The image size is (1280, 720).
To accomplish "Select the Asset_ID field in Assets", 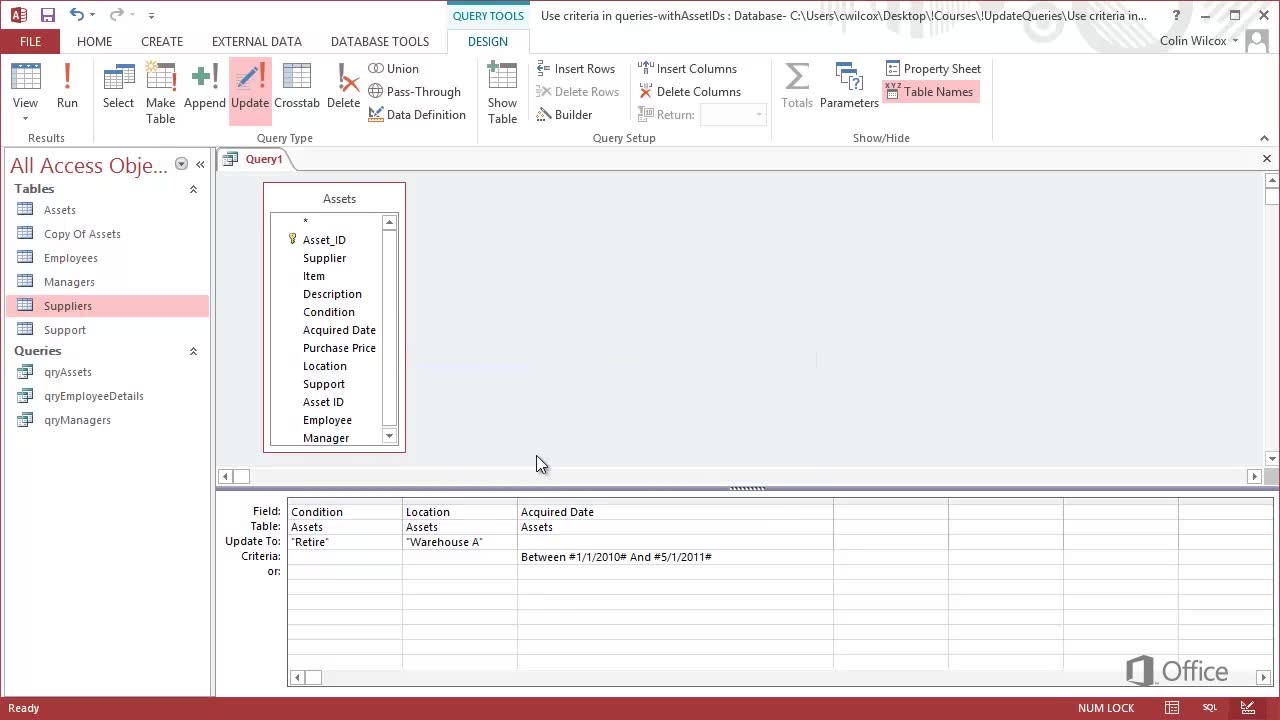I will click(324, 240).
